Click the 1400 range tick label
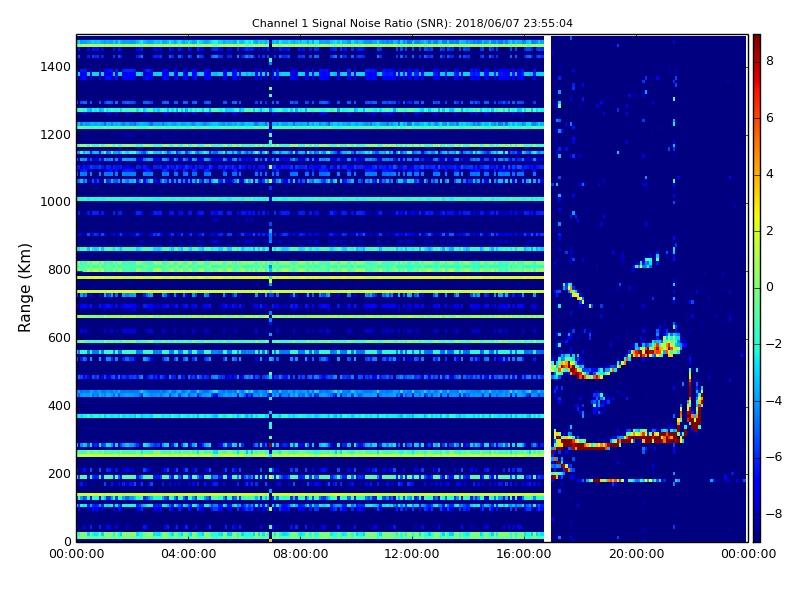The image size is (800, 600). pyautogui.click(x=56, y=67)
